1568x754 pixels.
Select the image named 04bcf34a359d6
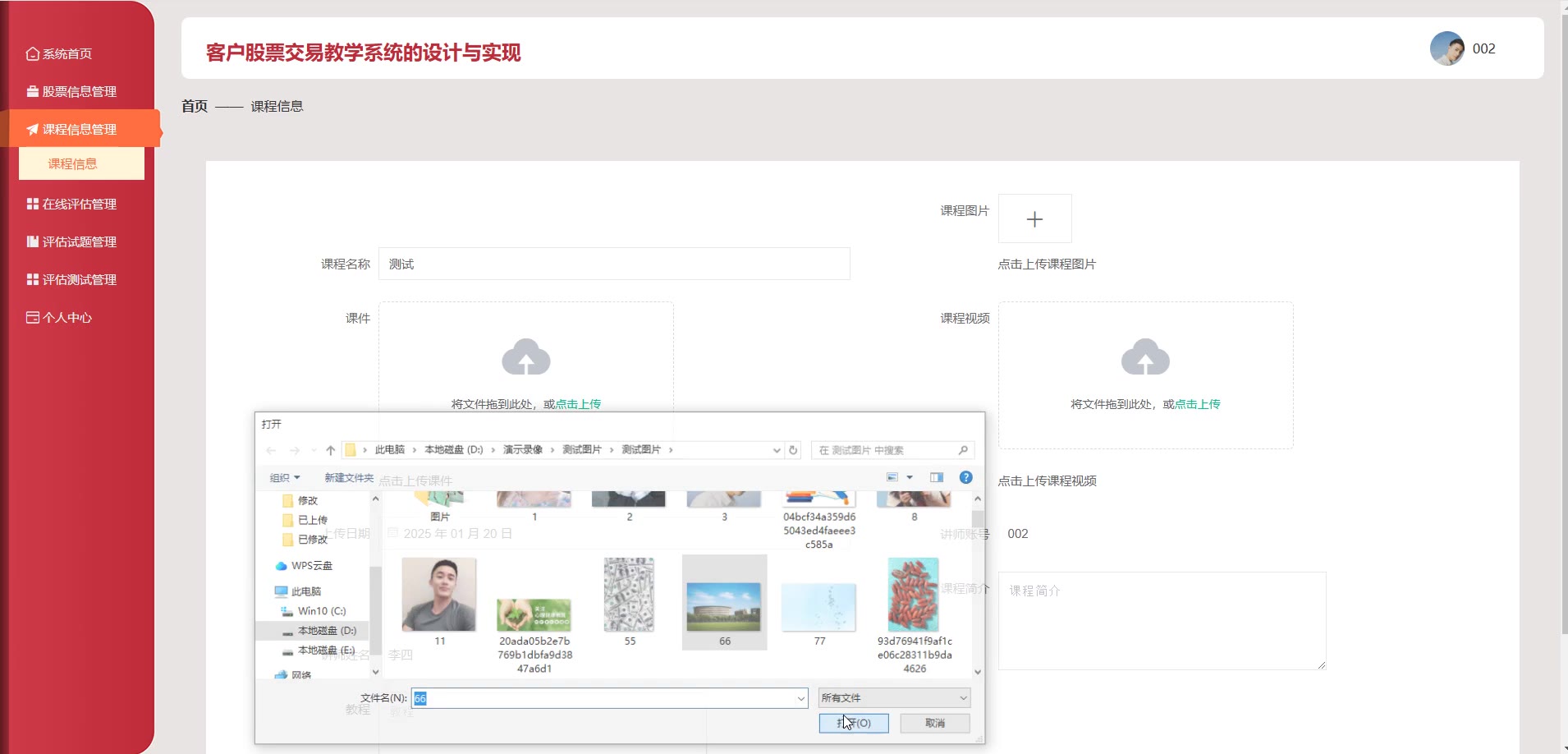tap(819, 521)
